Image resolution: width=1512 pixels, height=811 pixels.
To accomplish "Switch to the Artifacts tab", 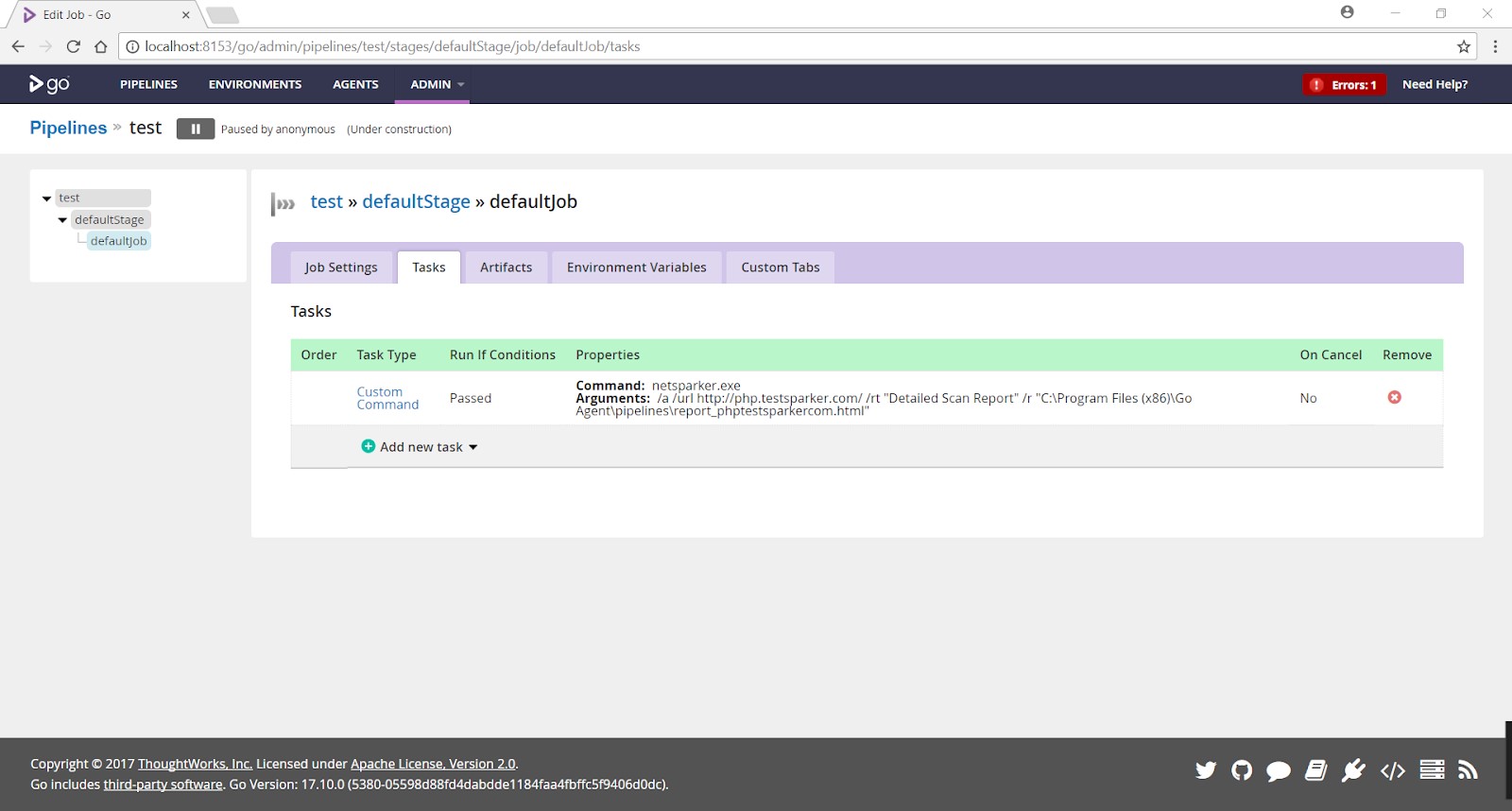I will coord(506,267).
